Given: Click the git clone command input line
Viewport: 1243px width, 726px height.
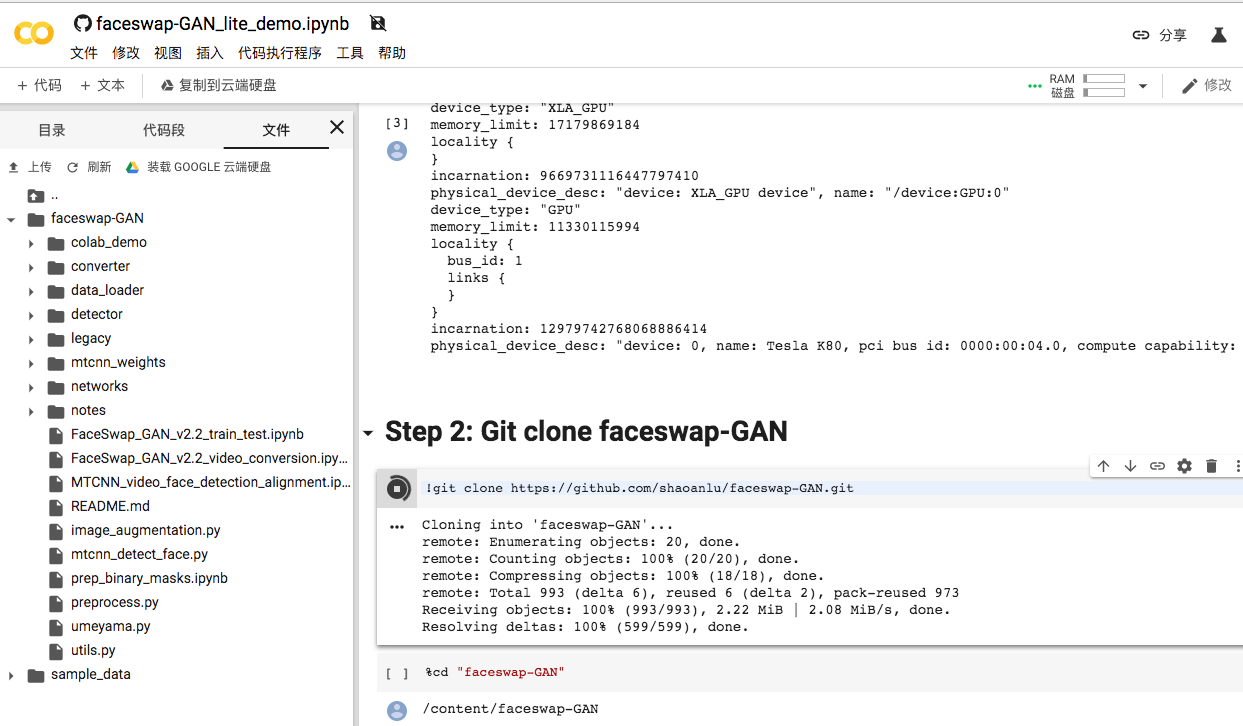Looking at the screenshot, I should tap(830, 488).
